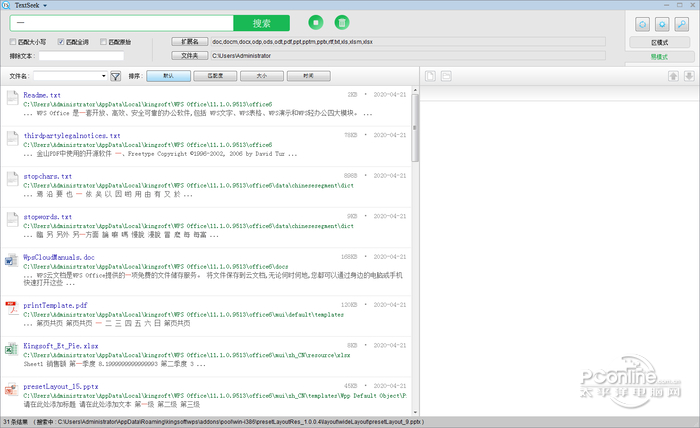The width and height of the screenshot is (700, 428).
Task: Click the file extensions list field
Action: pos(408,42)
